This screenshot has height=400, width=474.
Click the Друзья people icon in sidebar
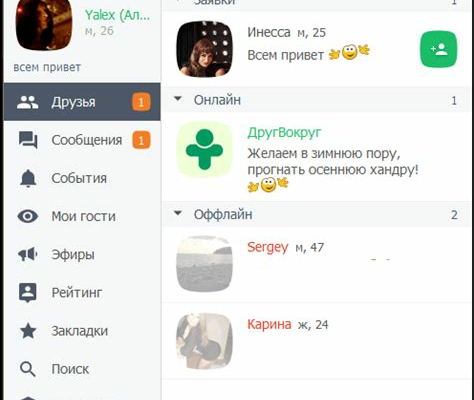28,102
